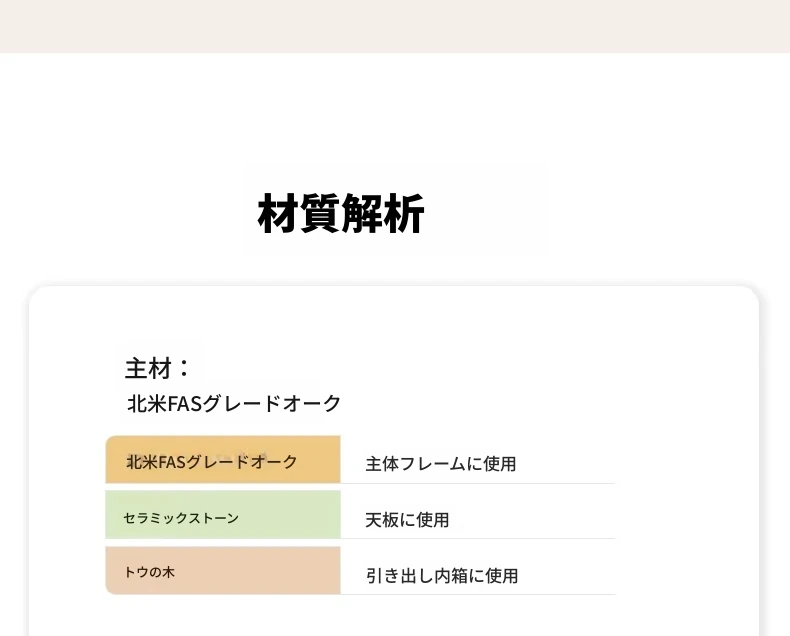Click the divider line under 主体フレームに使用
This screenshot has width=790, height=636.
[478, 483]
